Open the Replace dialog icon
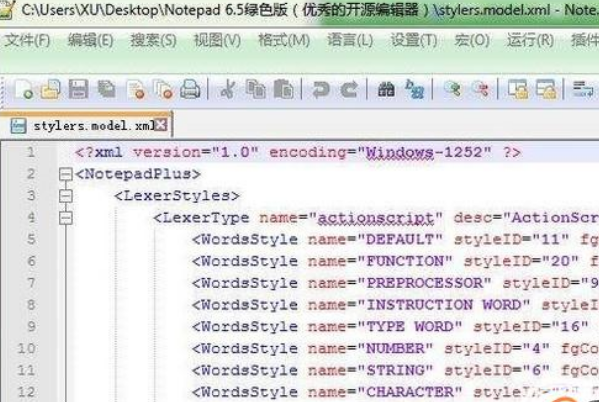This screenshot has width=599, height=402. [x=414, y=89]
